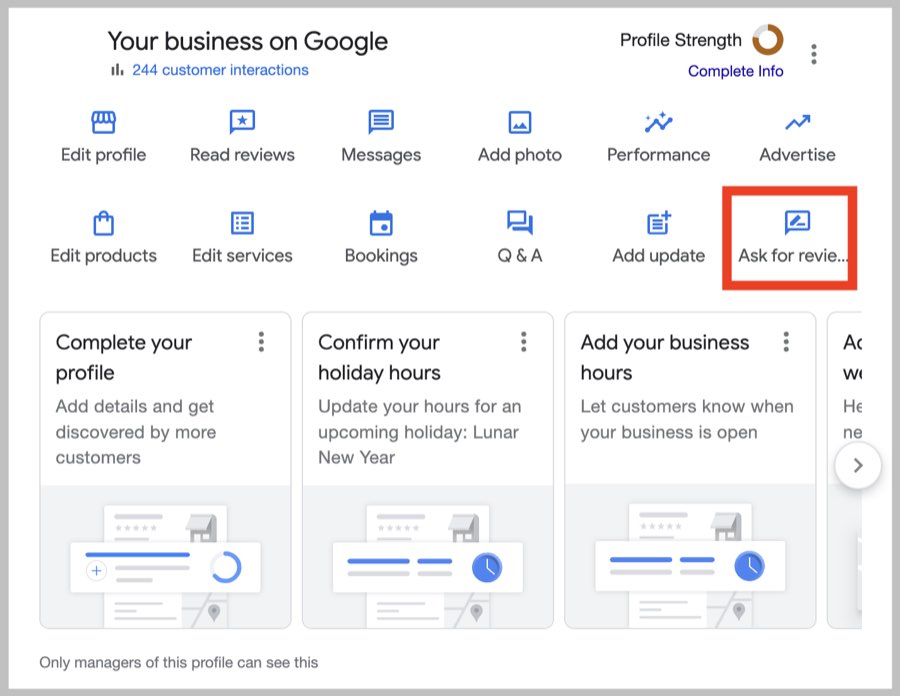Screen dimensions: 900x696
Task: Click the Complete Info link
Action: tap(736, 71)
